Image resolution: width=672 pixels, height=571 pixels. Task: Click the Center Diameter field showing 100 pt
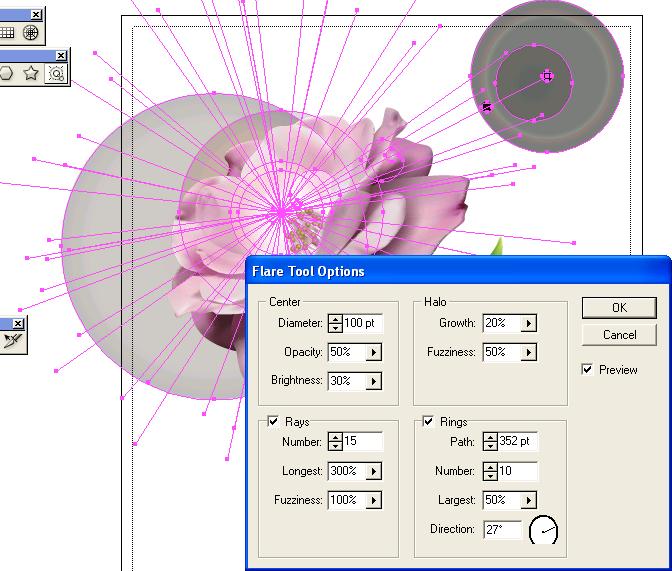click(x=363, y=323)
